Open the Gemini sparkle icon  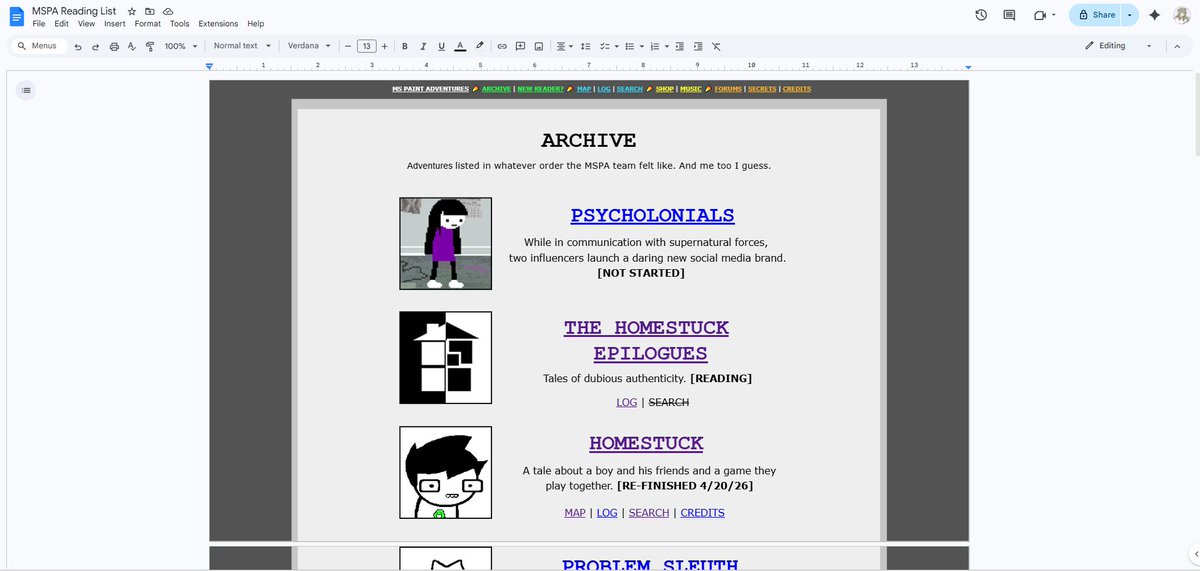pos(1155,15)
